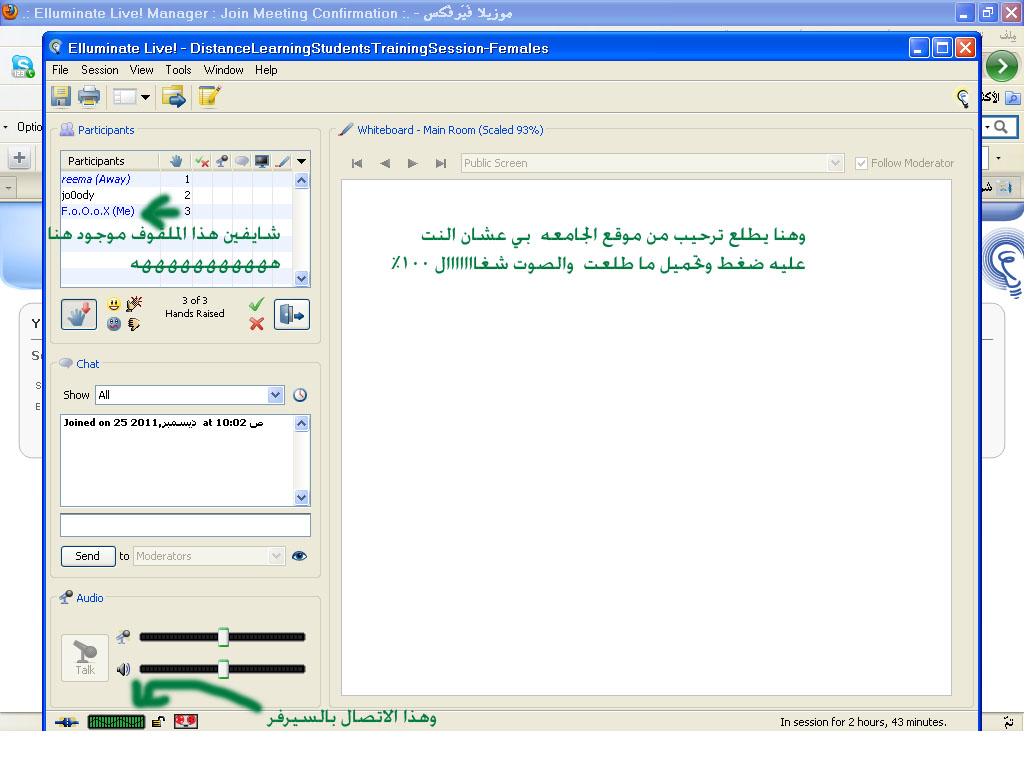Open the Session menu
1024x768 pixels.
point(100,70)
